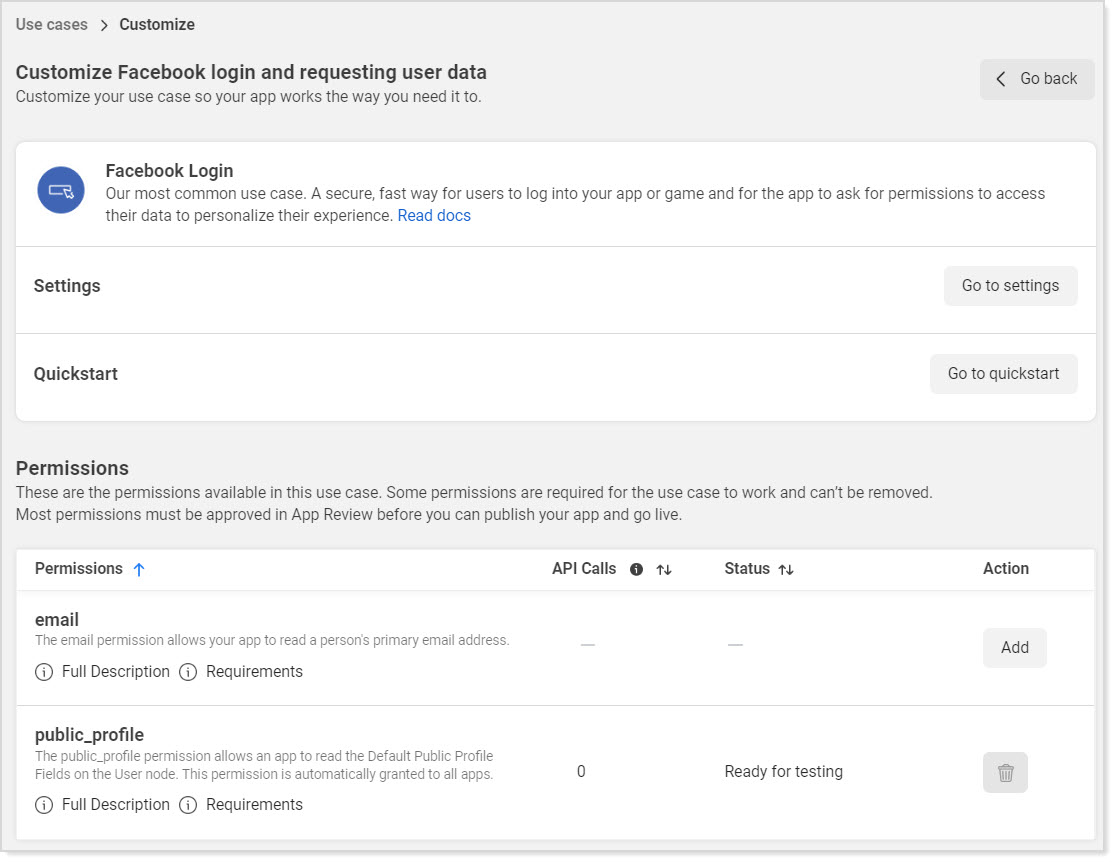The image size is (1115, 862).
Task: Select the public_profile permission name
Action: [90, 735]
